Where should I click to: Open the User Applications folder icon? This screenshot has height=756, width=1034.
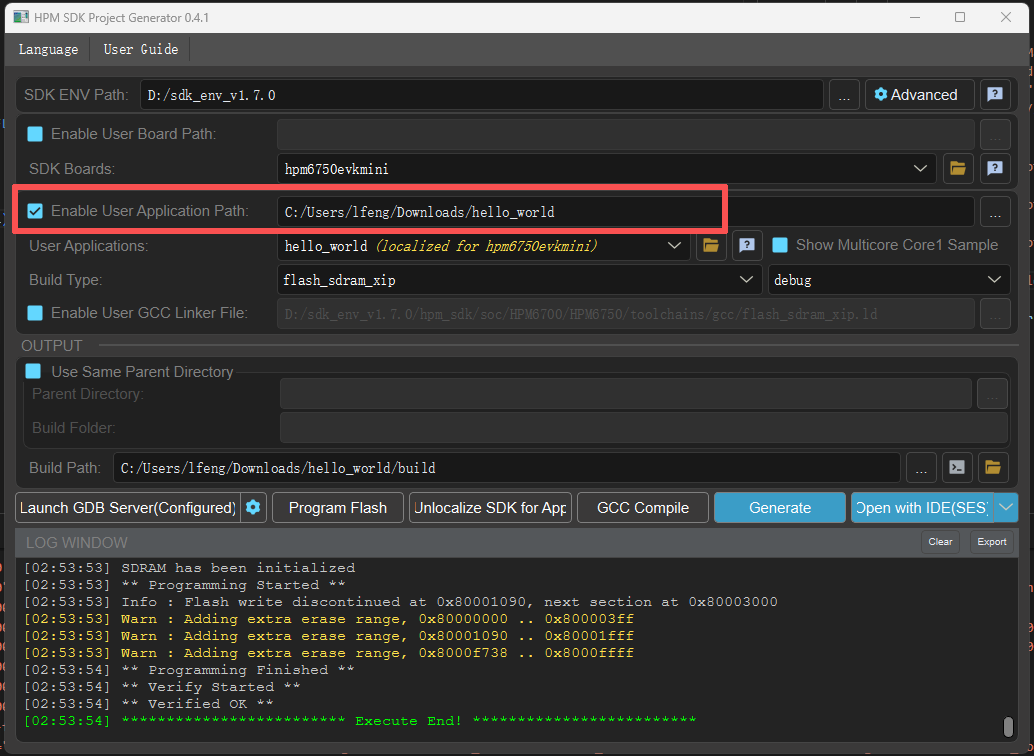(710, 245)
